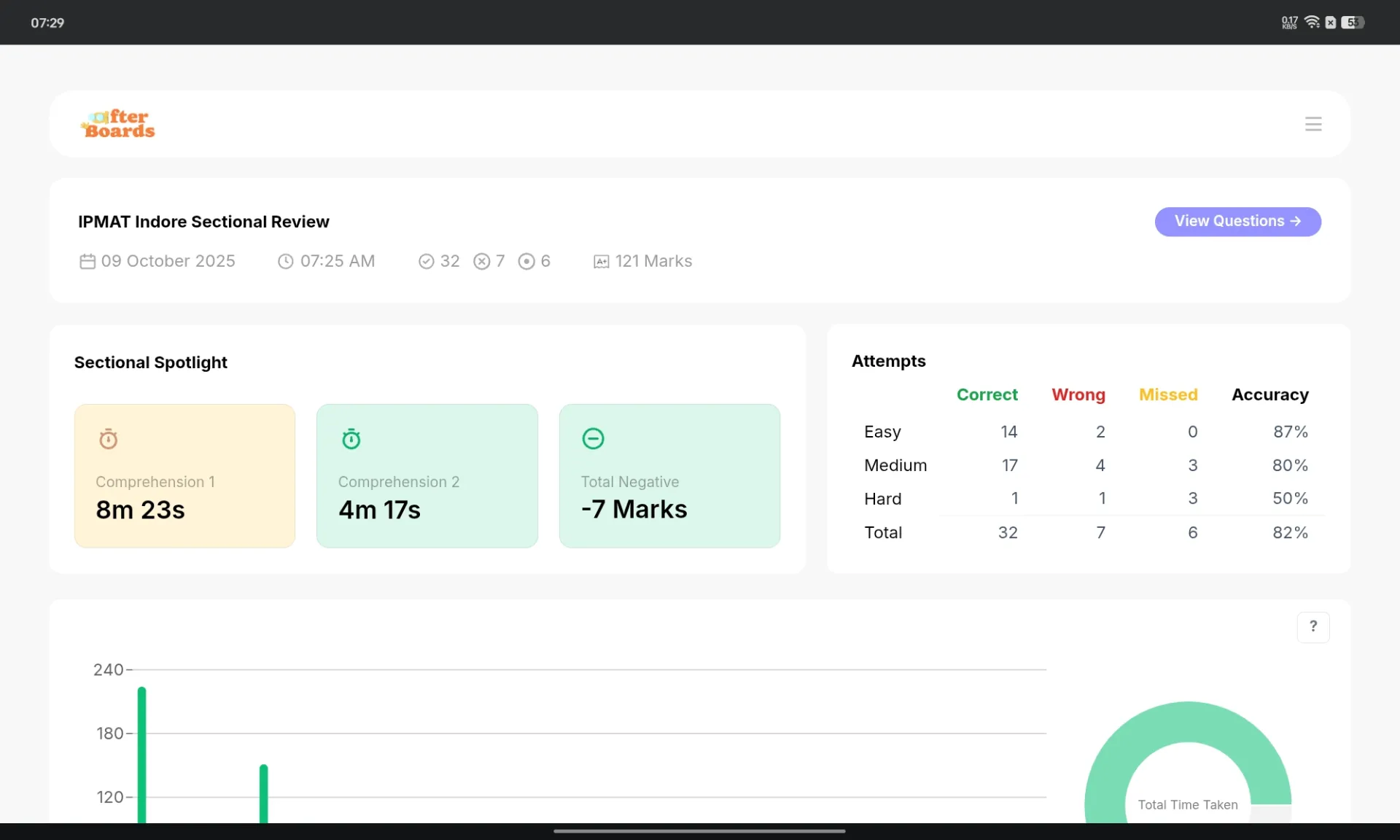Image resolution: width=1400 pixels, height=840 pixels.
Task: Click the tallest green bar in the chart
Action: pos(141,755)
